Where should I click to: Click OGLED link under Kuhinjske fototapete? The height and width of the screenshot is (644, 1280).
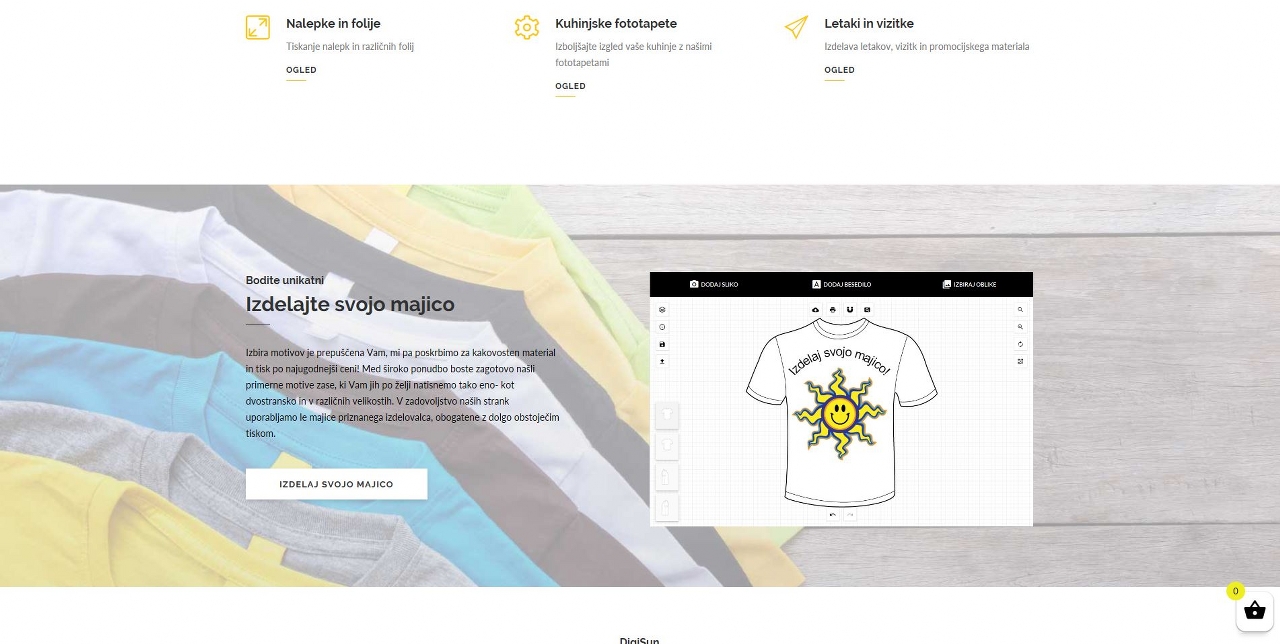[570, 86]
